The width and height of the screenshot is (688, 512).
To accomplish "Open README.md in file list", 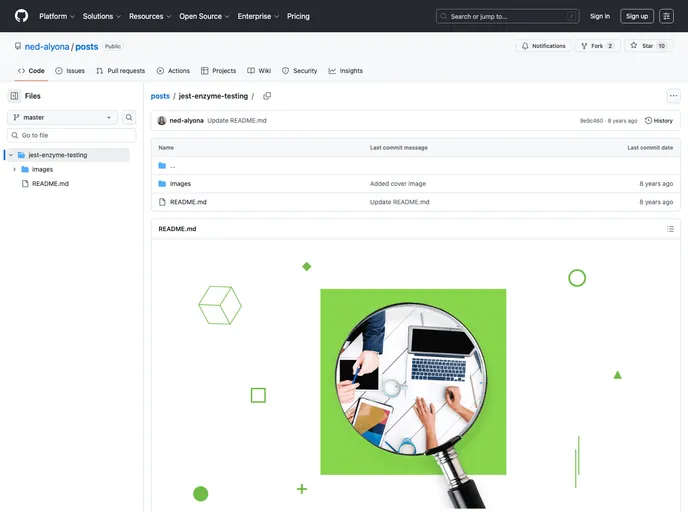I will tap(188, 202).
